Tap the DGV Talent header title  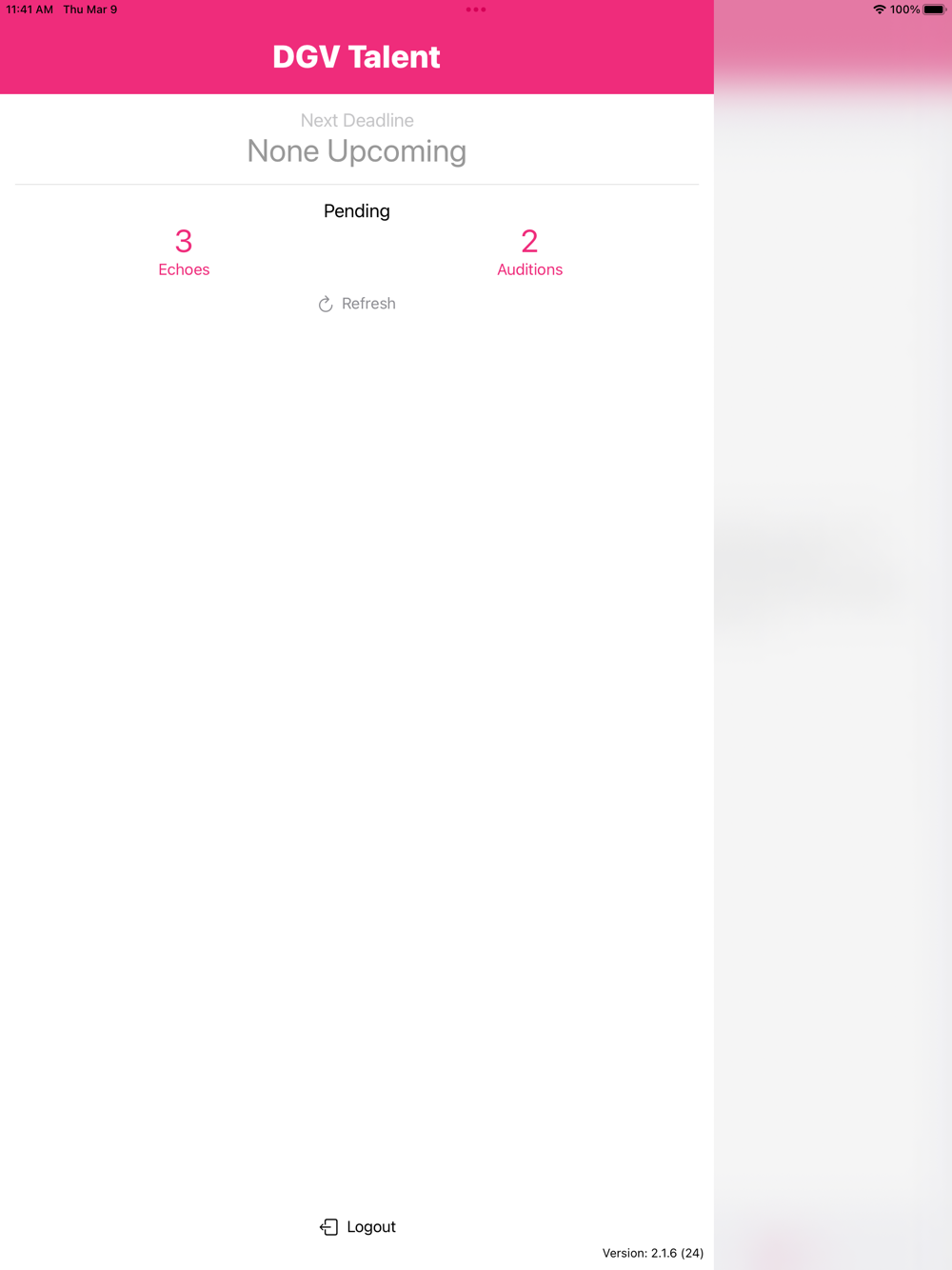click(x=356, y=57)
